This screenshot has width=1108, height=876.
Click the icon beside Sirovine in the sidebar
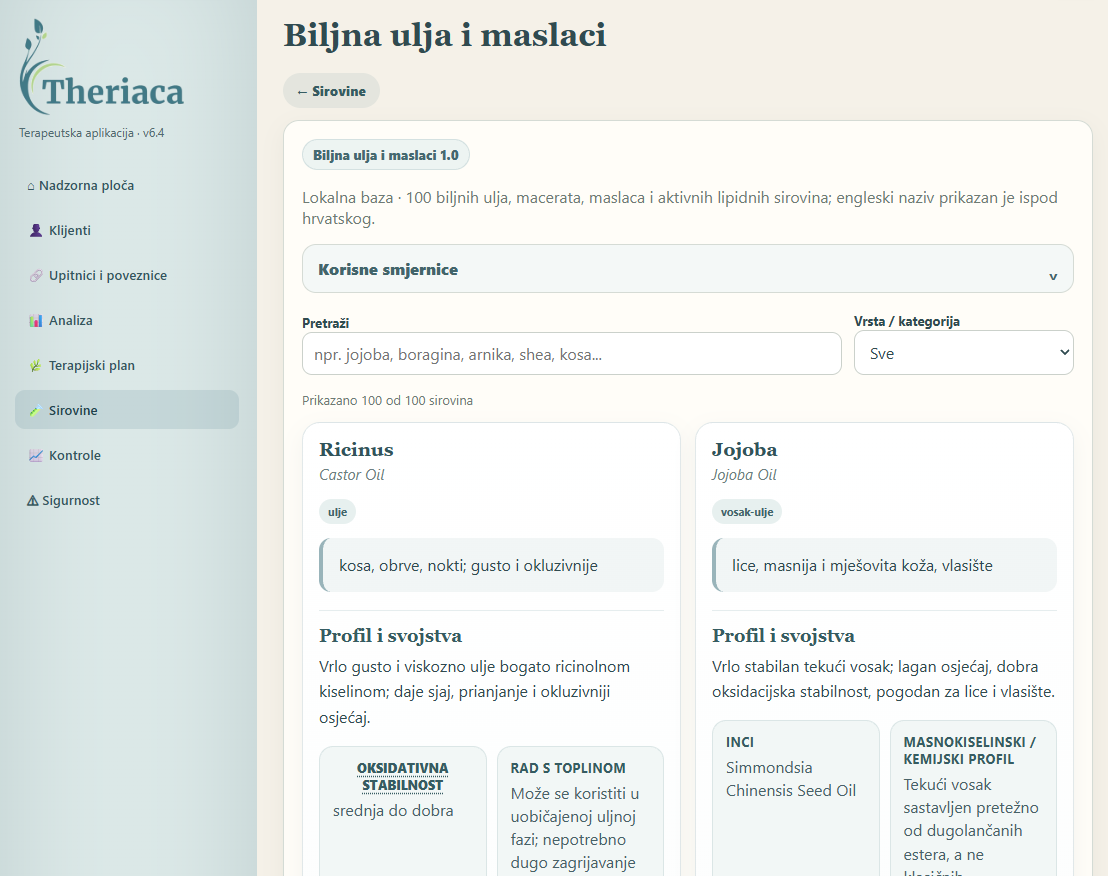[35, 410]
